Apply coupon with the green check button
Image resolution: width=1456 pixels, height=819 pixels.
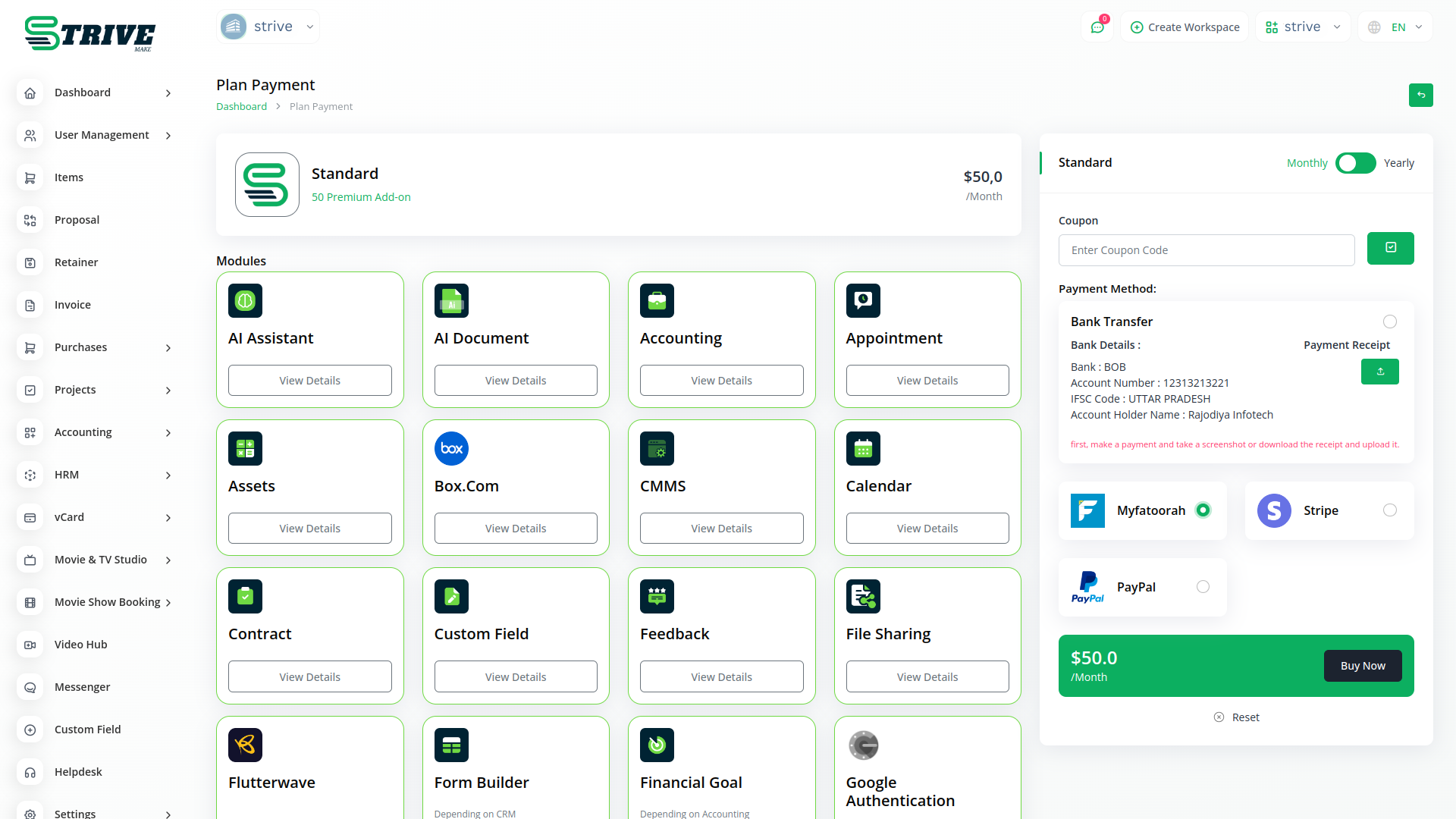[1390, 248]
